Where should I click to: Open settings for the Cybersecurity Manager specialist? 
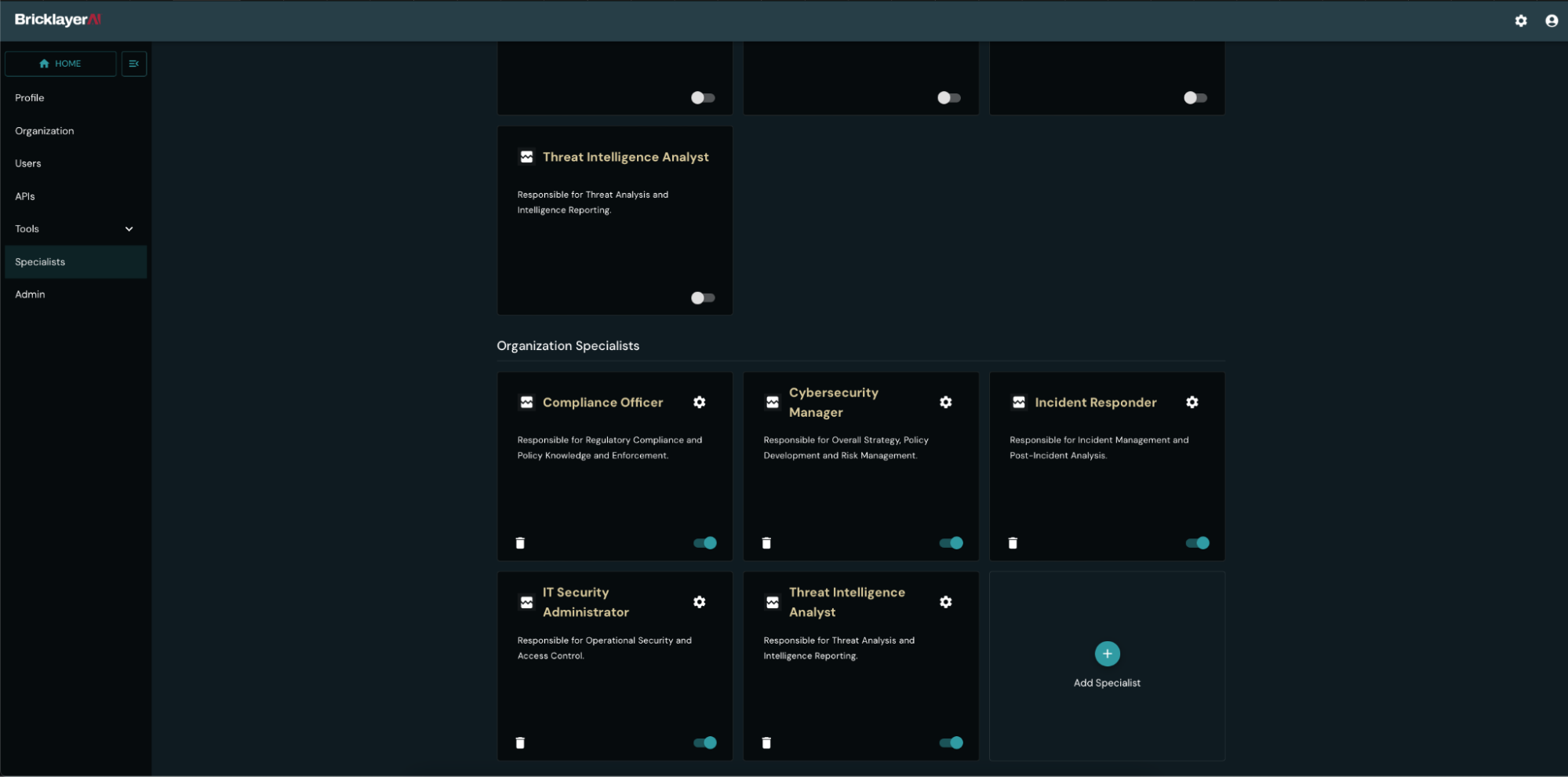pyautogui.click(x=946, y=402)
